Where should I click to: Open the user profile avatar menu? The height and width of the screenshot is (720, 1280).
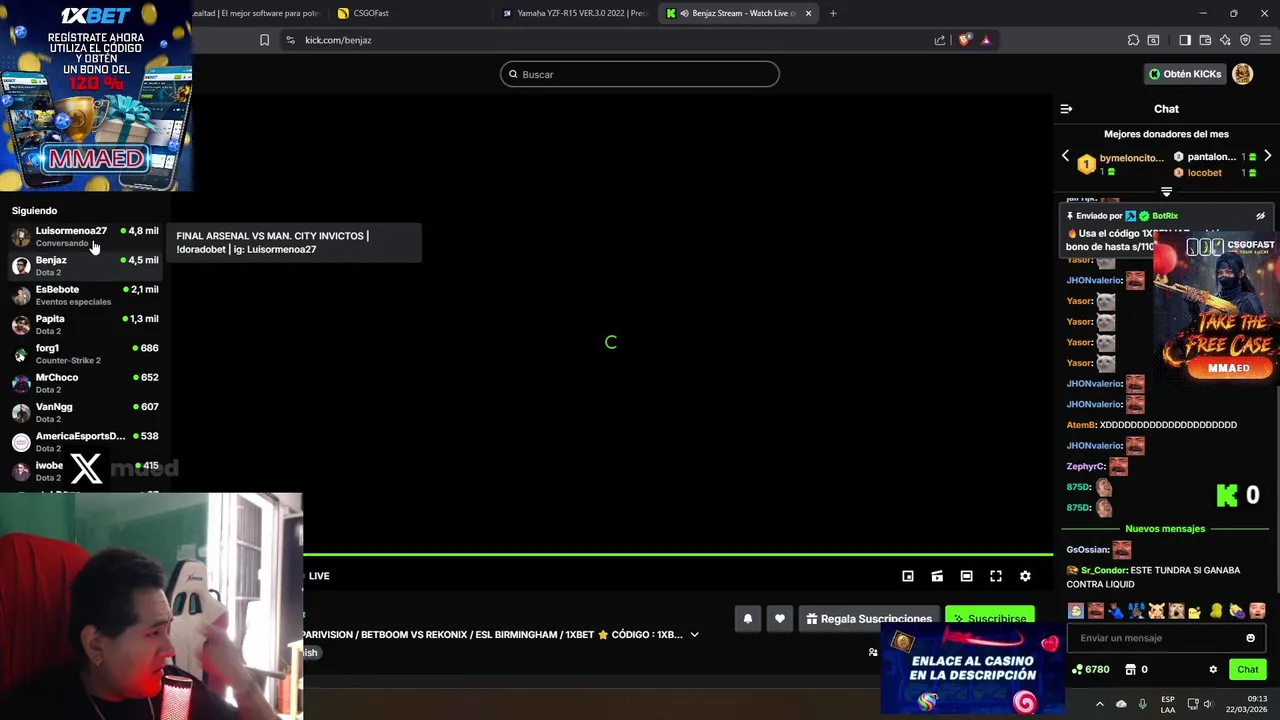click(x=1243, y=74)
